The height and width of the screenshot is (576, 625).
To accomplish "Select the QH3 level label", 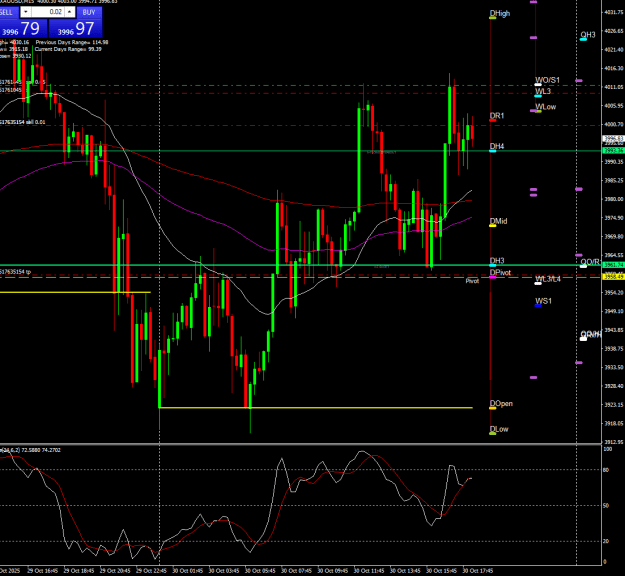I will (x=588, y=35).
